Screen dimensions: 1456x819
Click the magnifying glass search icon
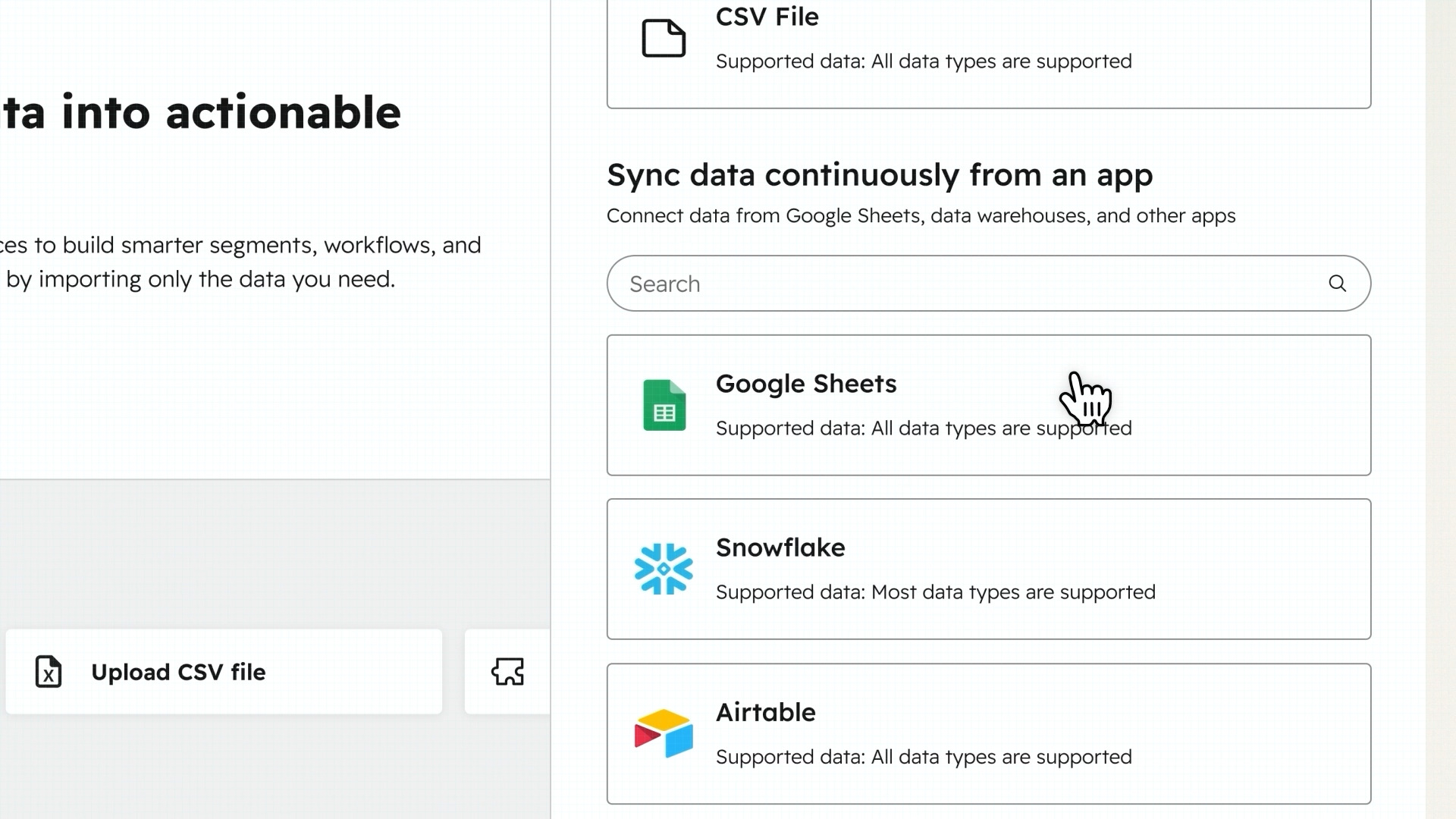click(1338, 283)
